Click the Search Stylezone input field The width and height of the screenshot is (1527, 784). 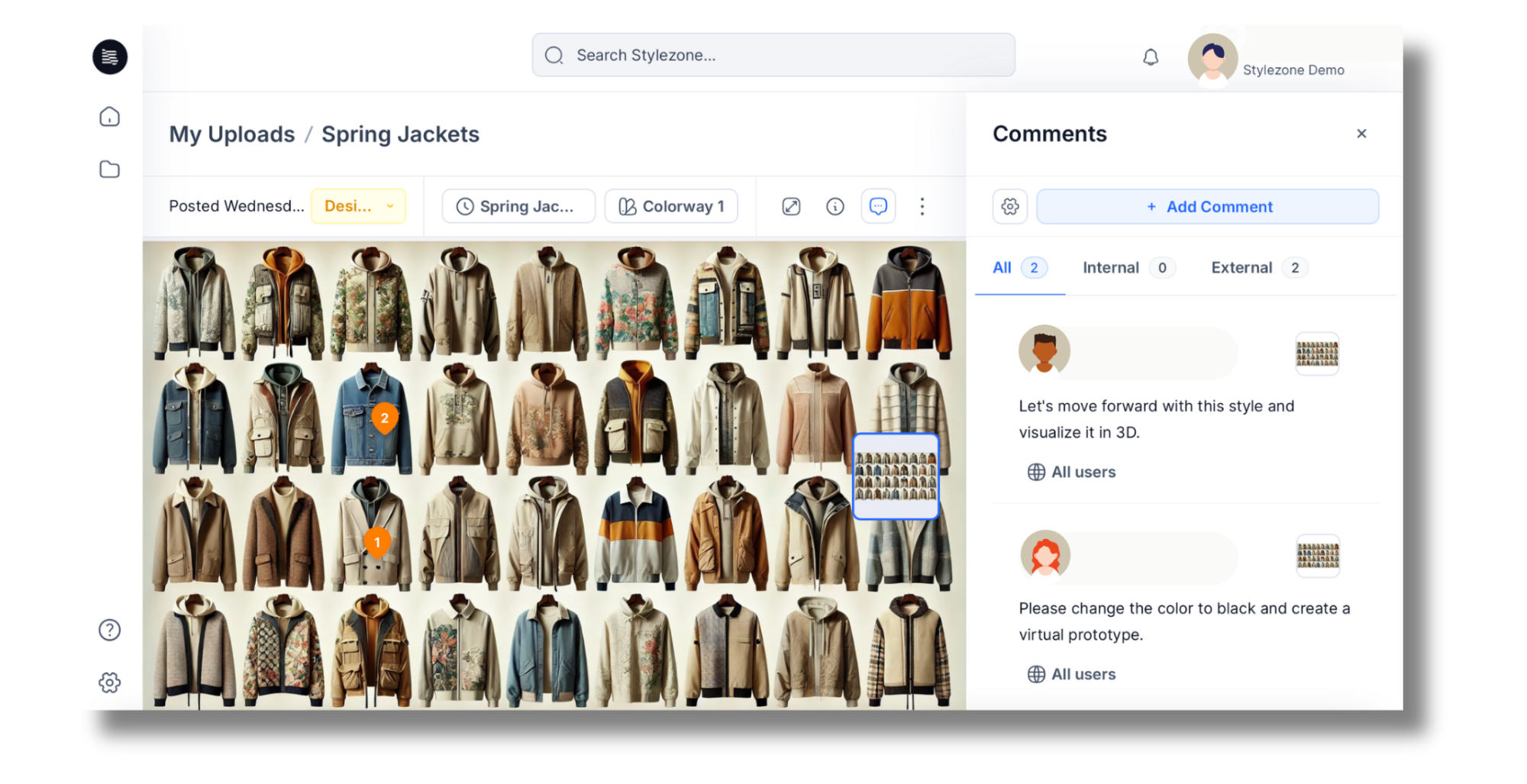tap(773, 55)
